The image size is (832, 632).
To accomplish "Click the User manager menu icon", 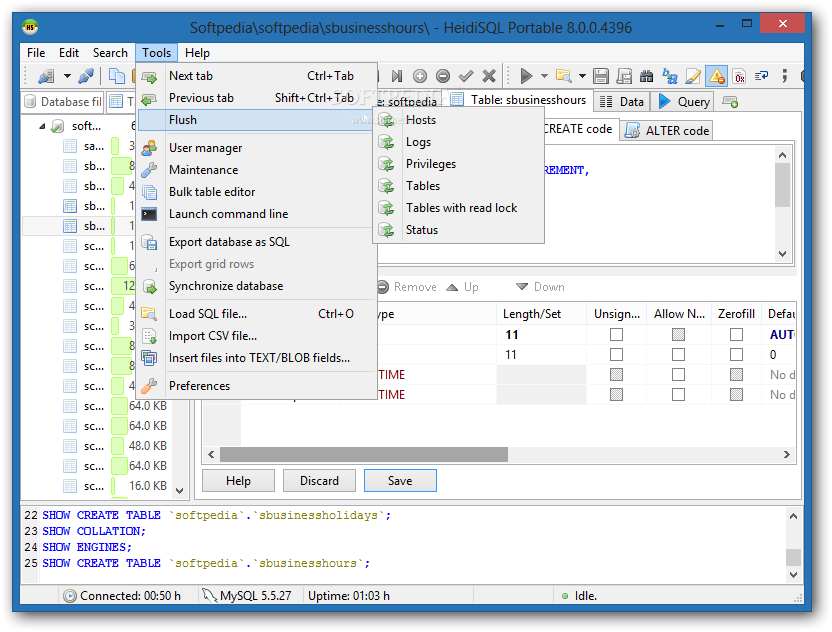I will [x=150, y=148].
